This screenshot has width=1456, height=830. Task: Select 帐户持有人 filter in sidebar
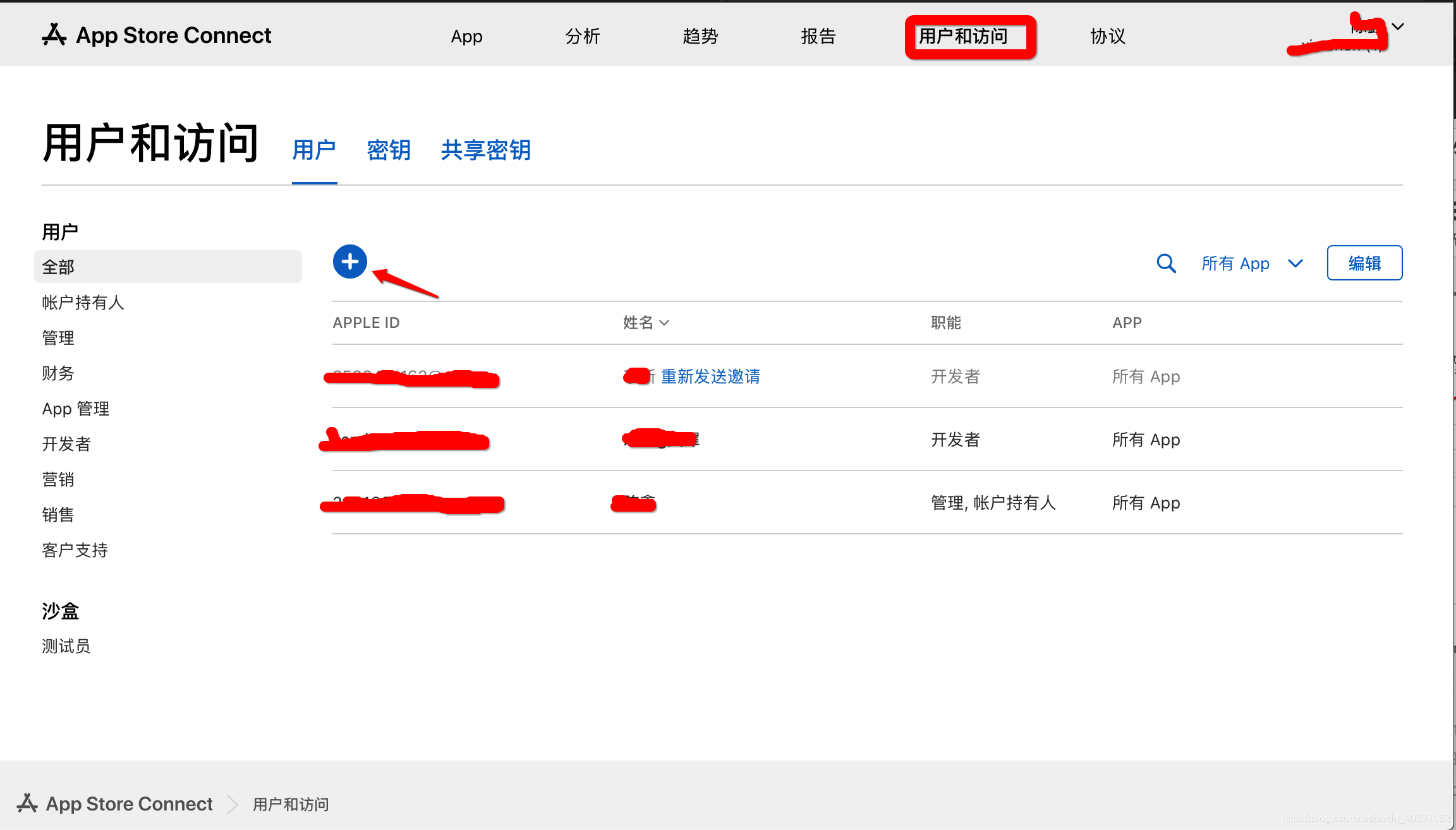pyautogui.click(x=82, y=302)
